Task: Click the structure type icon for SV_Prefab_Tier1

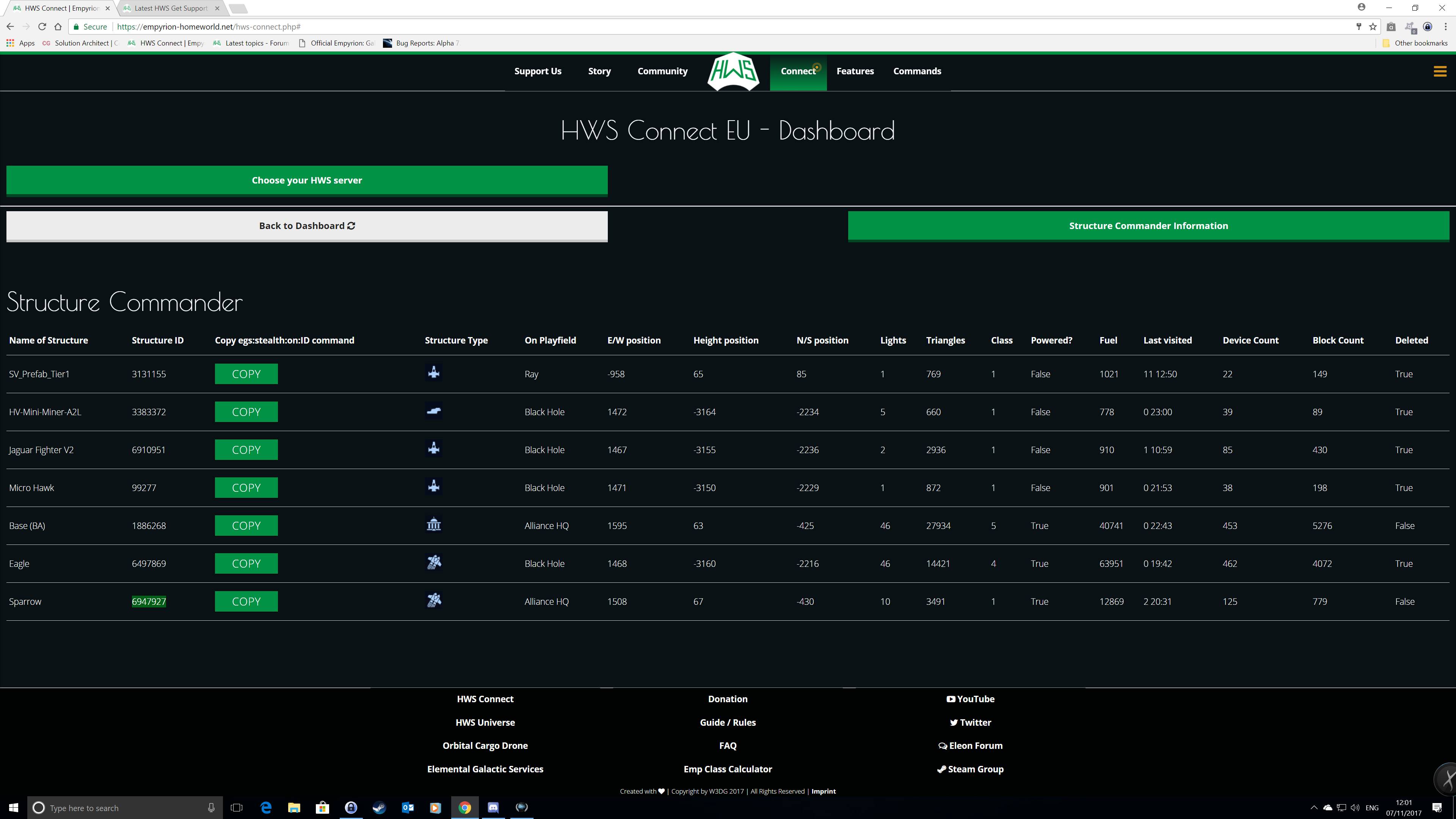Action: click(x=433, y=372)
